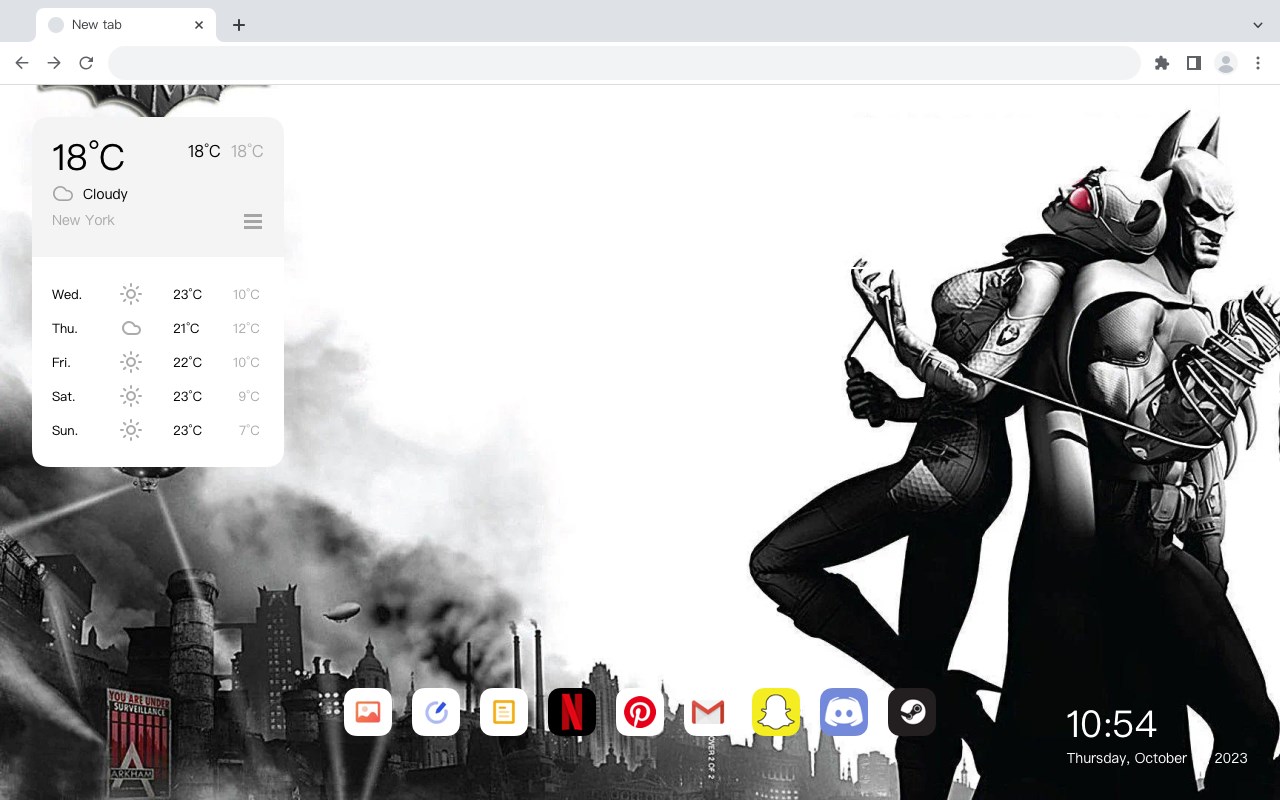Go forward to next page
Viewport: 1280px width, 800px height.
pos(54,63)
